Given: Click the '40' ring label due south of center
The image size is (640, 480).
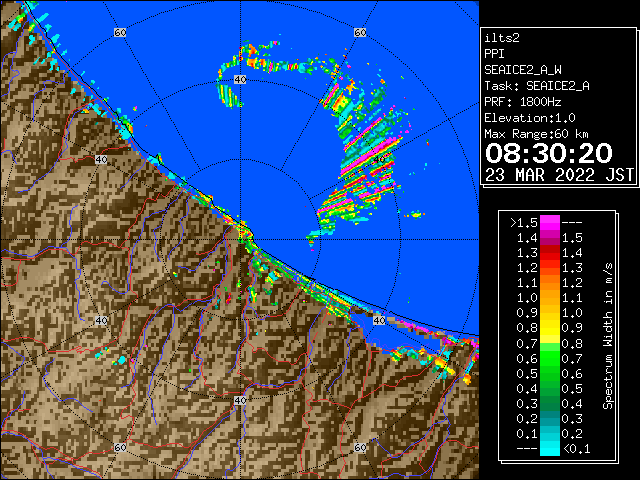Looking at the screenshot, I should (240, 400).
